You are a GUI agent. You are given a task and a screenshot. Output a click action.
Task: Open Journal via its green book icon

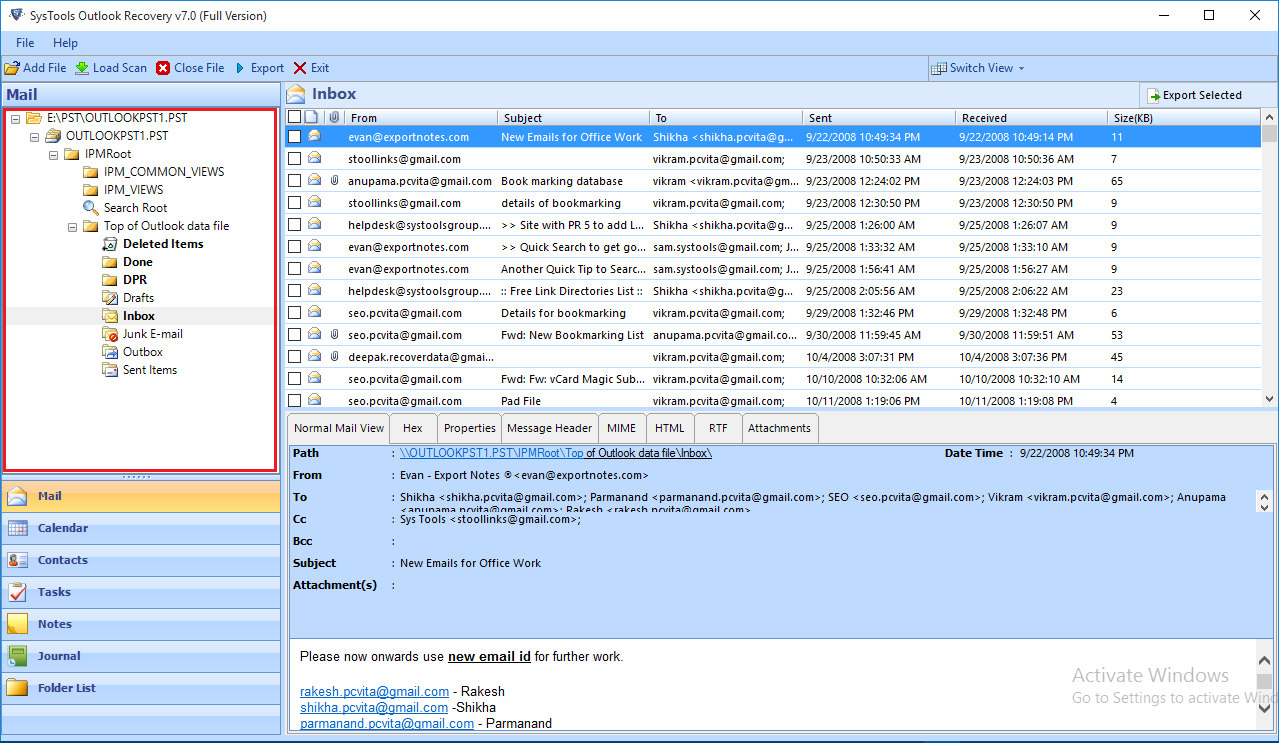click(x=18, y=656)
